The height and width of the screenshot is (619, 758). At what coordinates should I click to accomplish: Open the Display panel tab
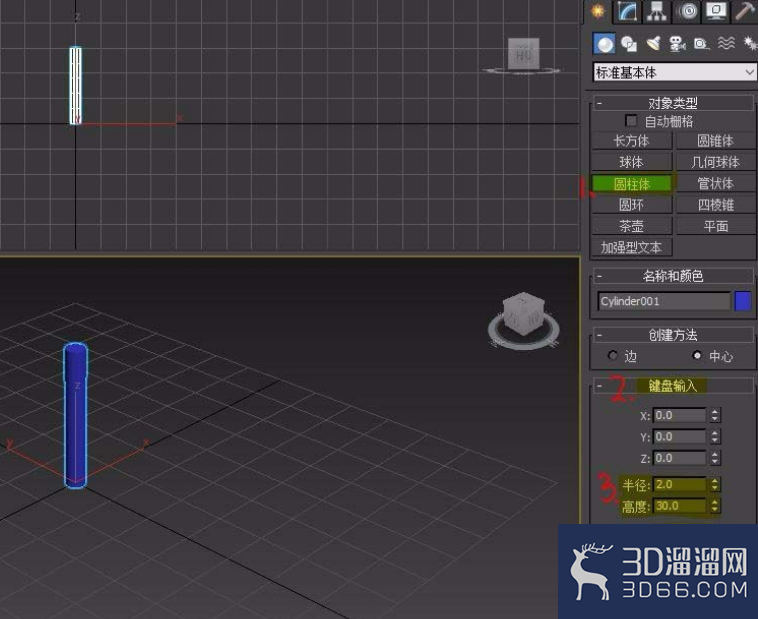(x=716, y=11)
